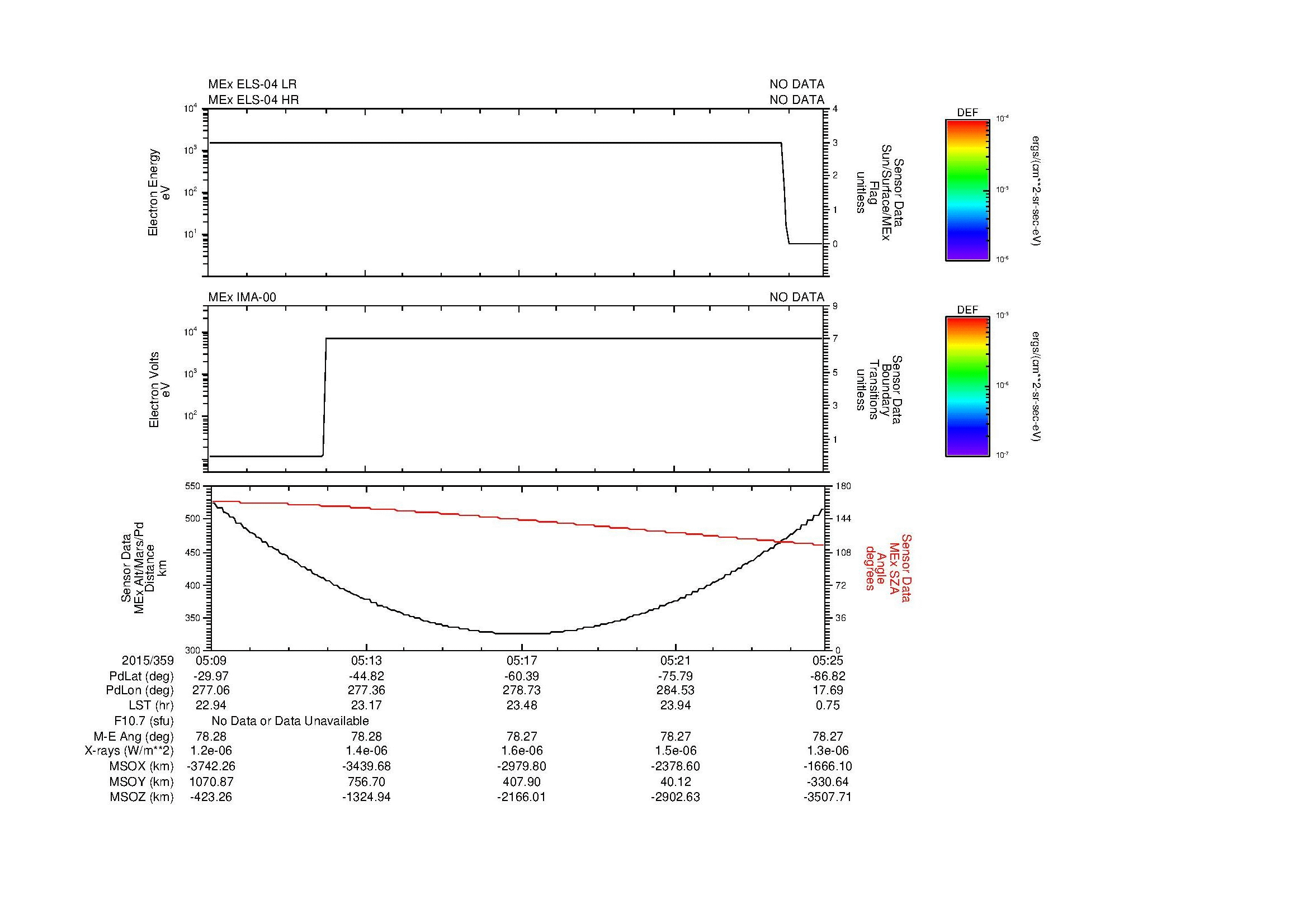Click the MSOY value 1070.87

pyautogui.click(x=211, y=781)
